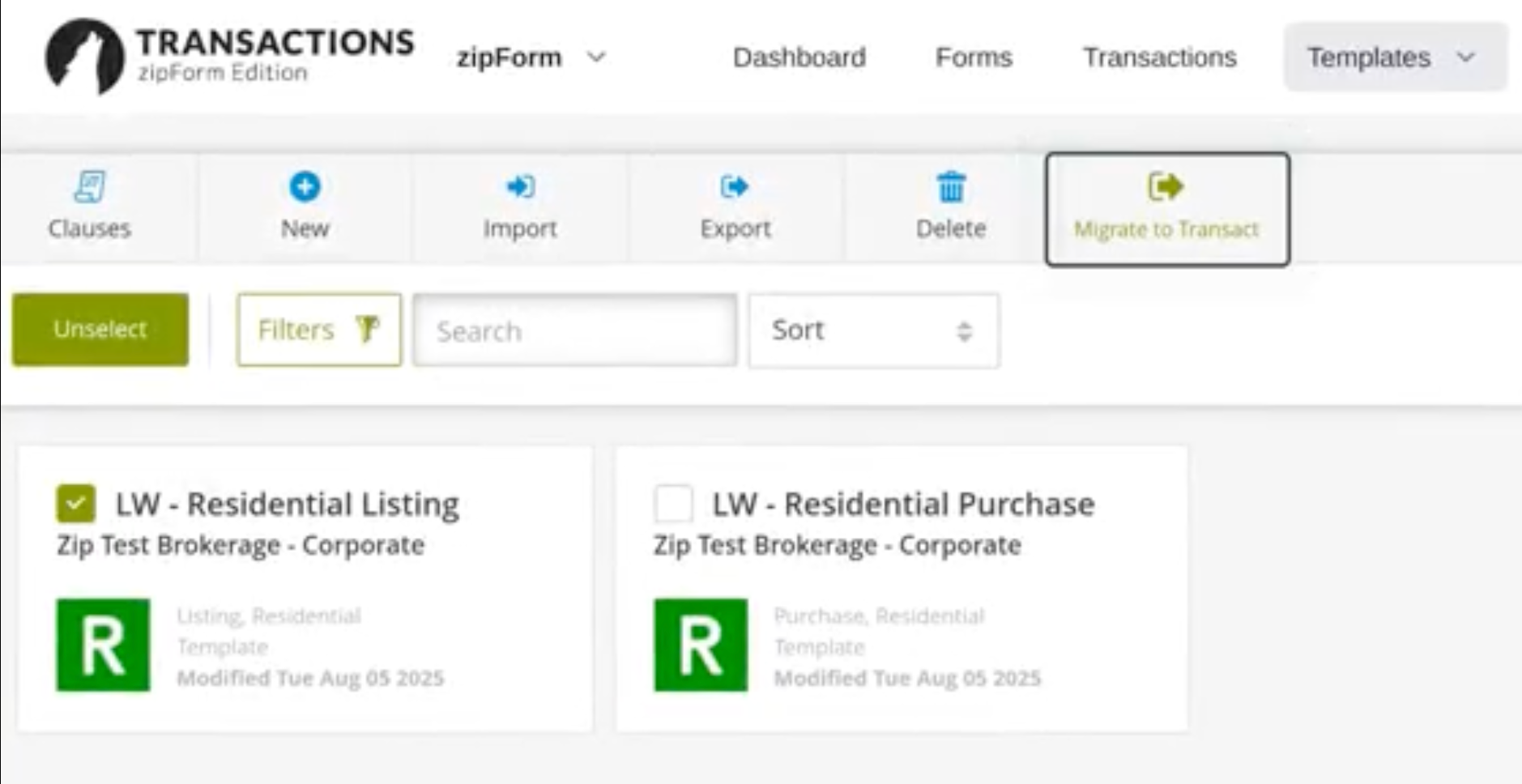Click the Import arrow icon

pyautogui.click(x=520, y=187)
